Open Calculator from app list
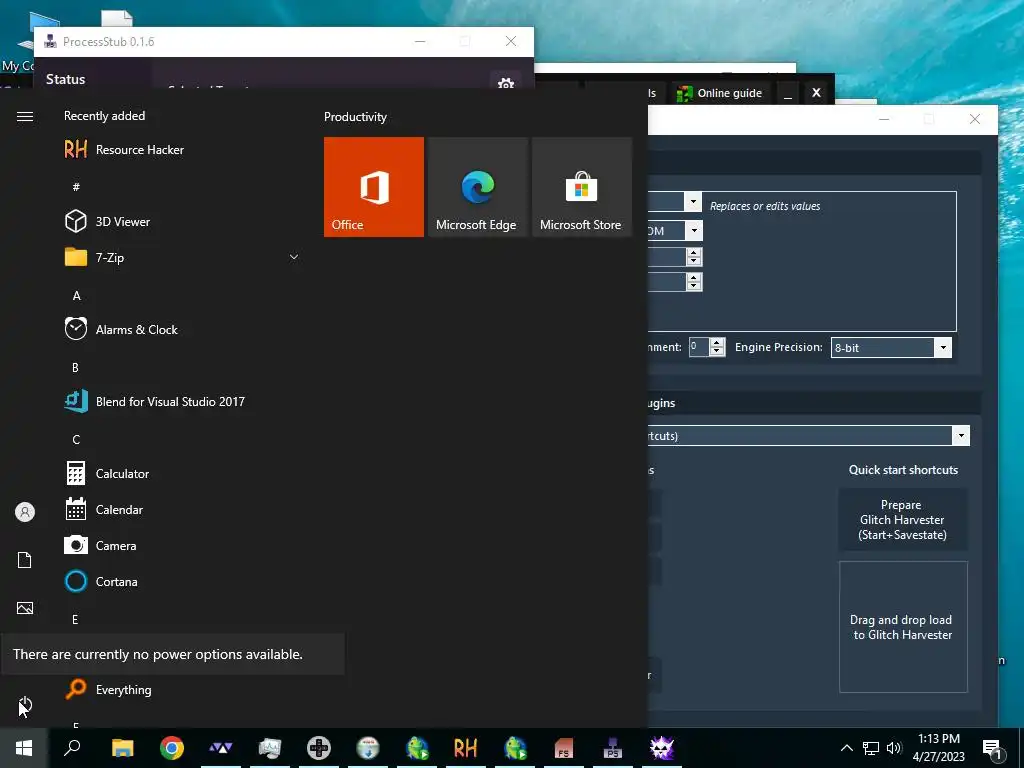Image resolution: width=1024 pixels, height=768 pixels. pyautogui.click(x=183, y=473)
